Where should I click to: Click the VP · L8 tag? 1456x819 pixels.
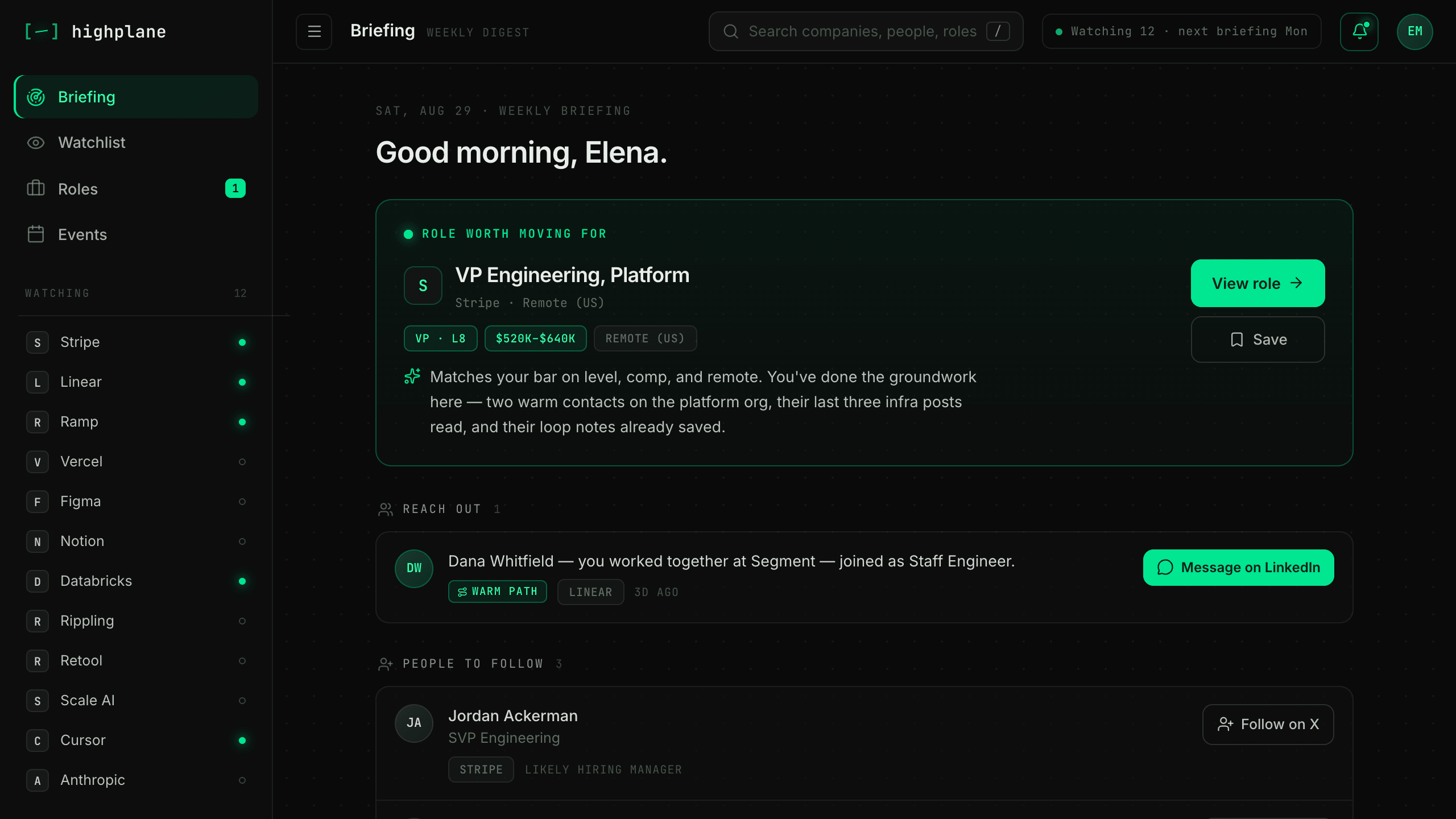[441, 338]
